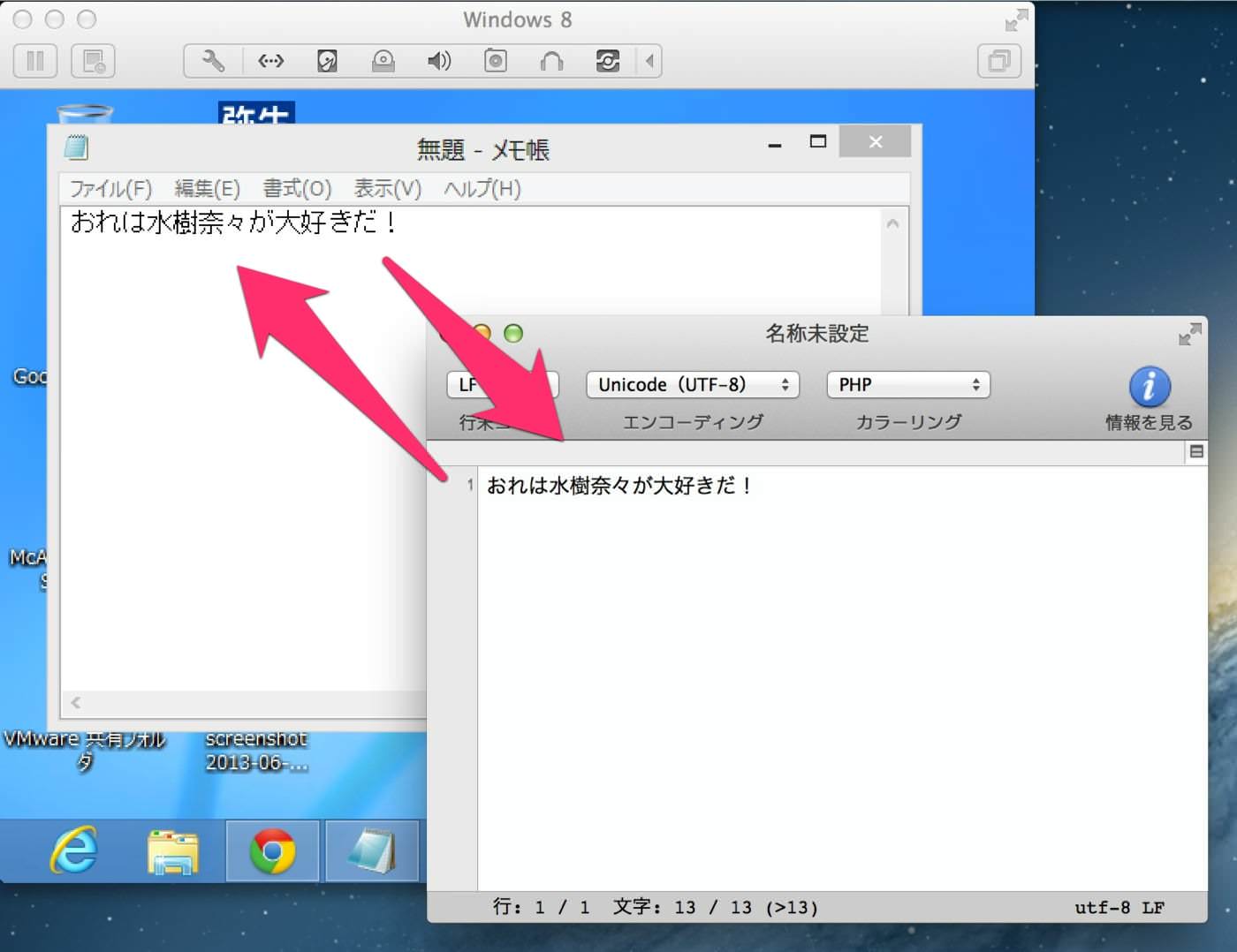Image resolution: width=1237 pixels, height=952 pixels.
Task: Click the 情報を見る info button
Action: coord(1150,399)
